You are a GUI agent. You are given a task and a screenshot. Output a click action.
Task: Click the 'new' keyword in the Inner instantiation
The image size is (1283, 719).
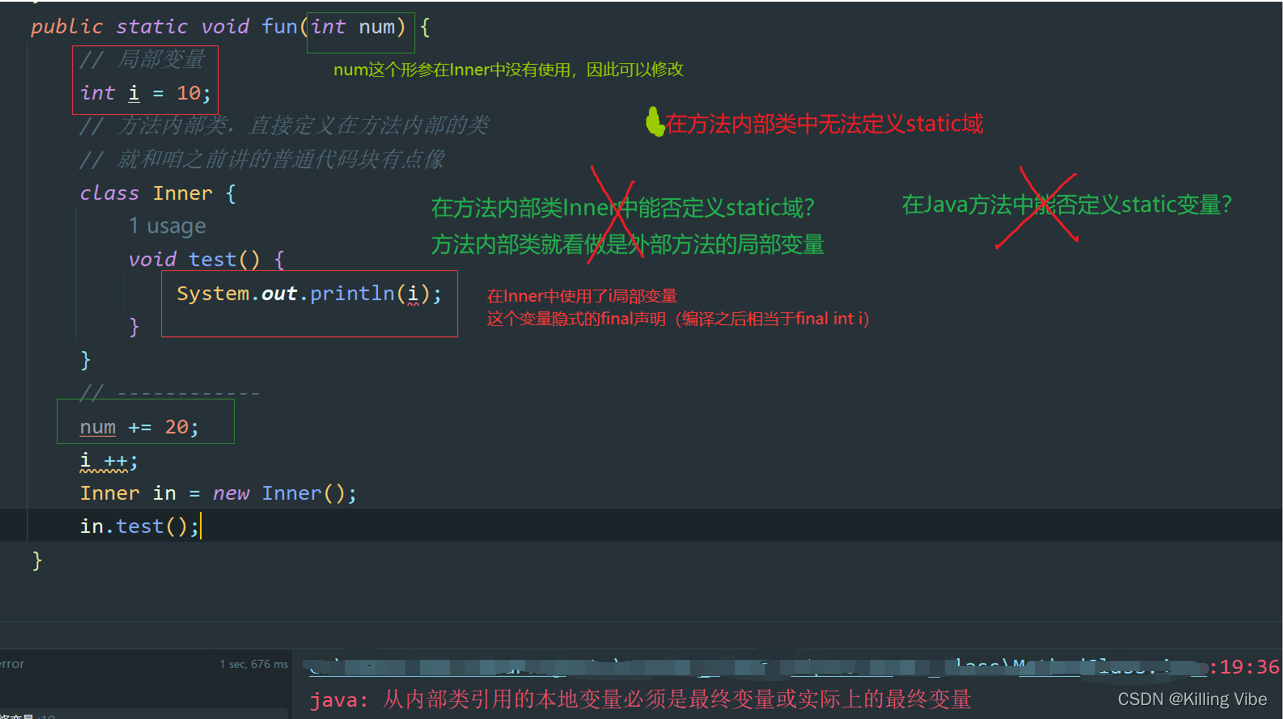click(x=232, y=493)
